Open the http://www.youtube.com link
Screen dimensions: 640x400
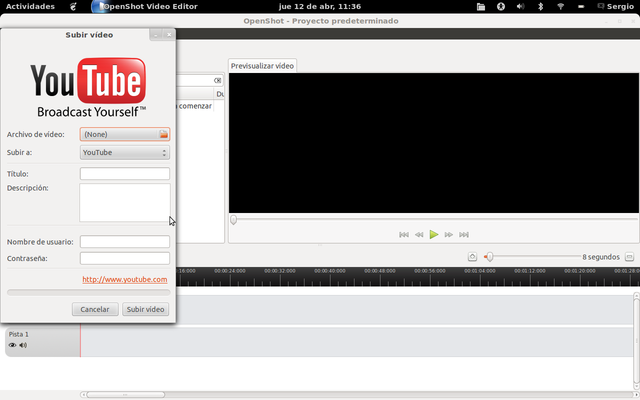pos(124,280)
